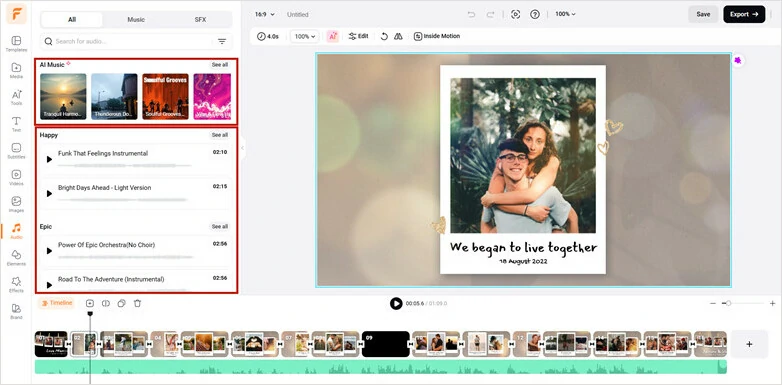Switch to the SFX tab
782x385 pixels.
click(x=200, y=19)
